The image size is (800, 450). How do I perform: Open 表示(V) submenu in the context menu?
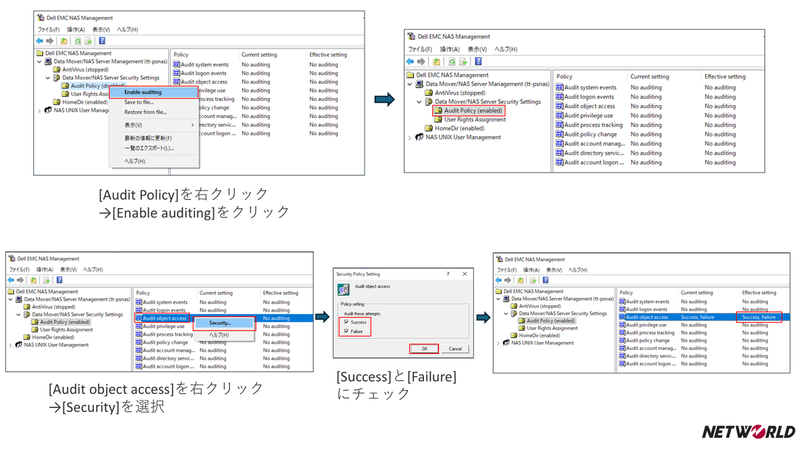point(154,125)
